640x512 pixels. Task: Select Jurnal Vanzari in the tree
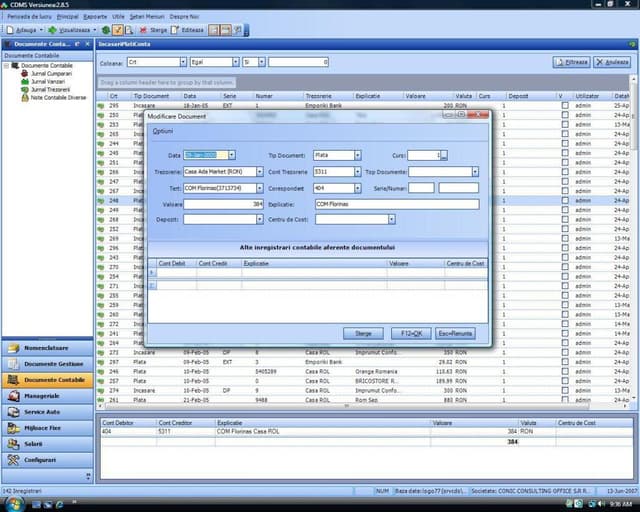(43, 81)
